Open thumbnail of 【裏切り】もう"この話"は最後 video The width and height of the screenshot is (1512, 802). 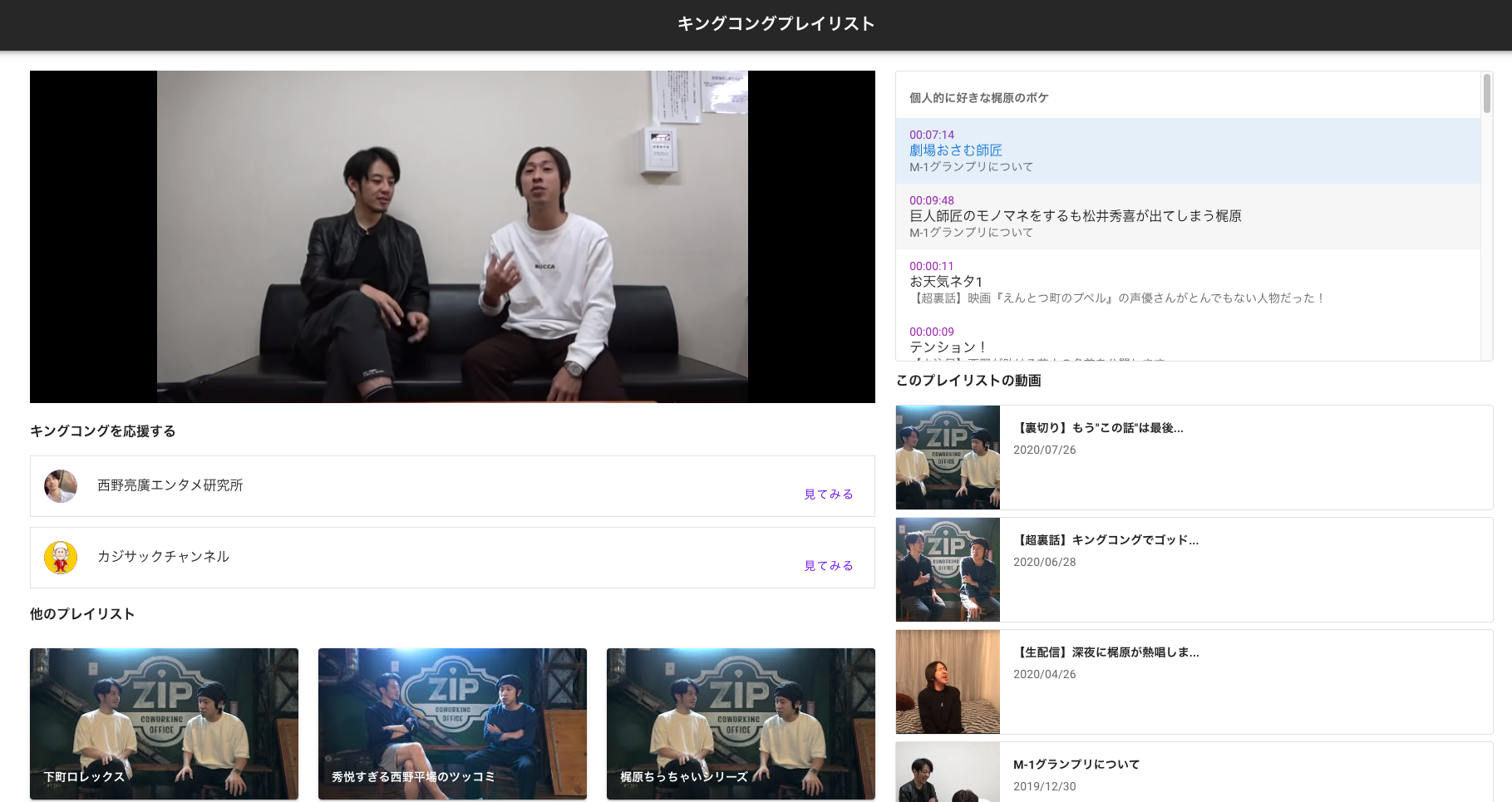(948, 457)
